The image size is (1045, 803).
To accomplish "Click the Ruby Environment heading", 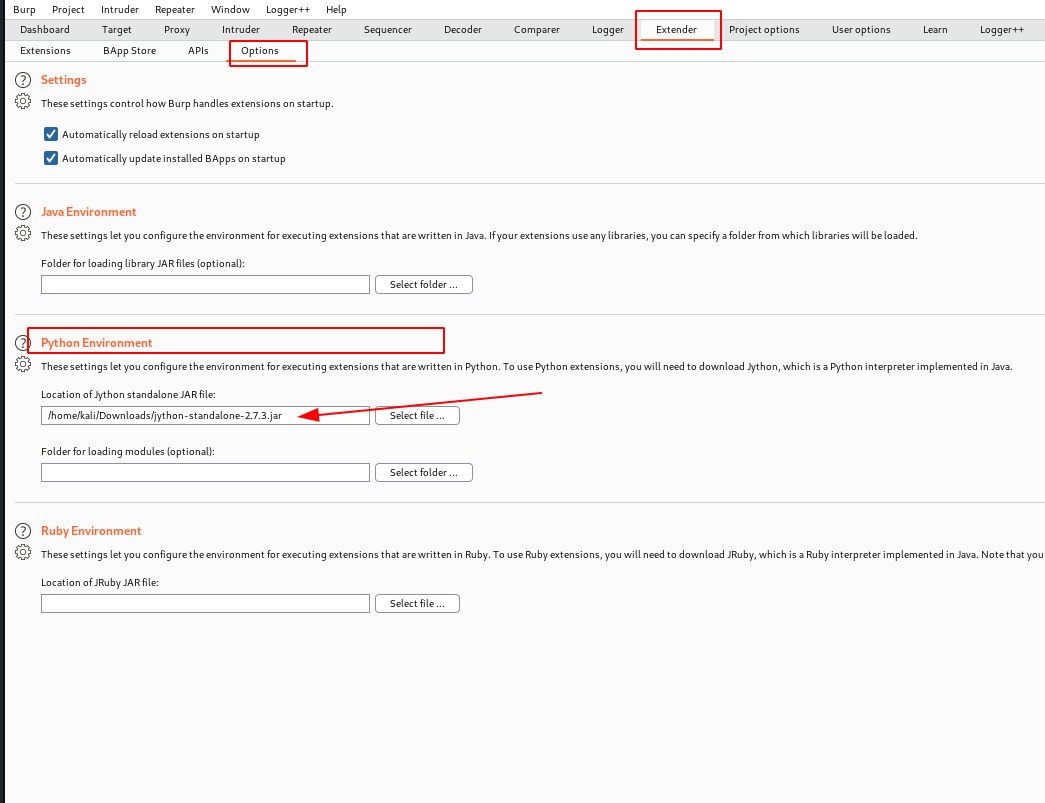I will tap(91, 531).
